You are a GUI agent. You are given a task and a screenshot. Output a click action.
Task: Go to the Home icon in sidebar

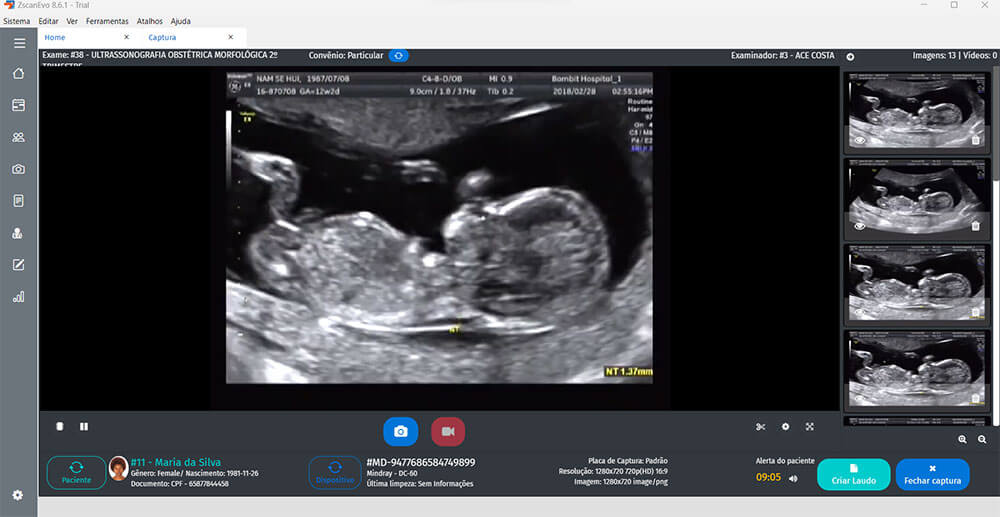18,73
